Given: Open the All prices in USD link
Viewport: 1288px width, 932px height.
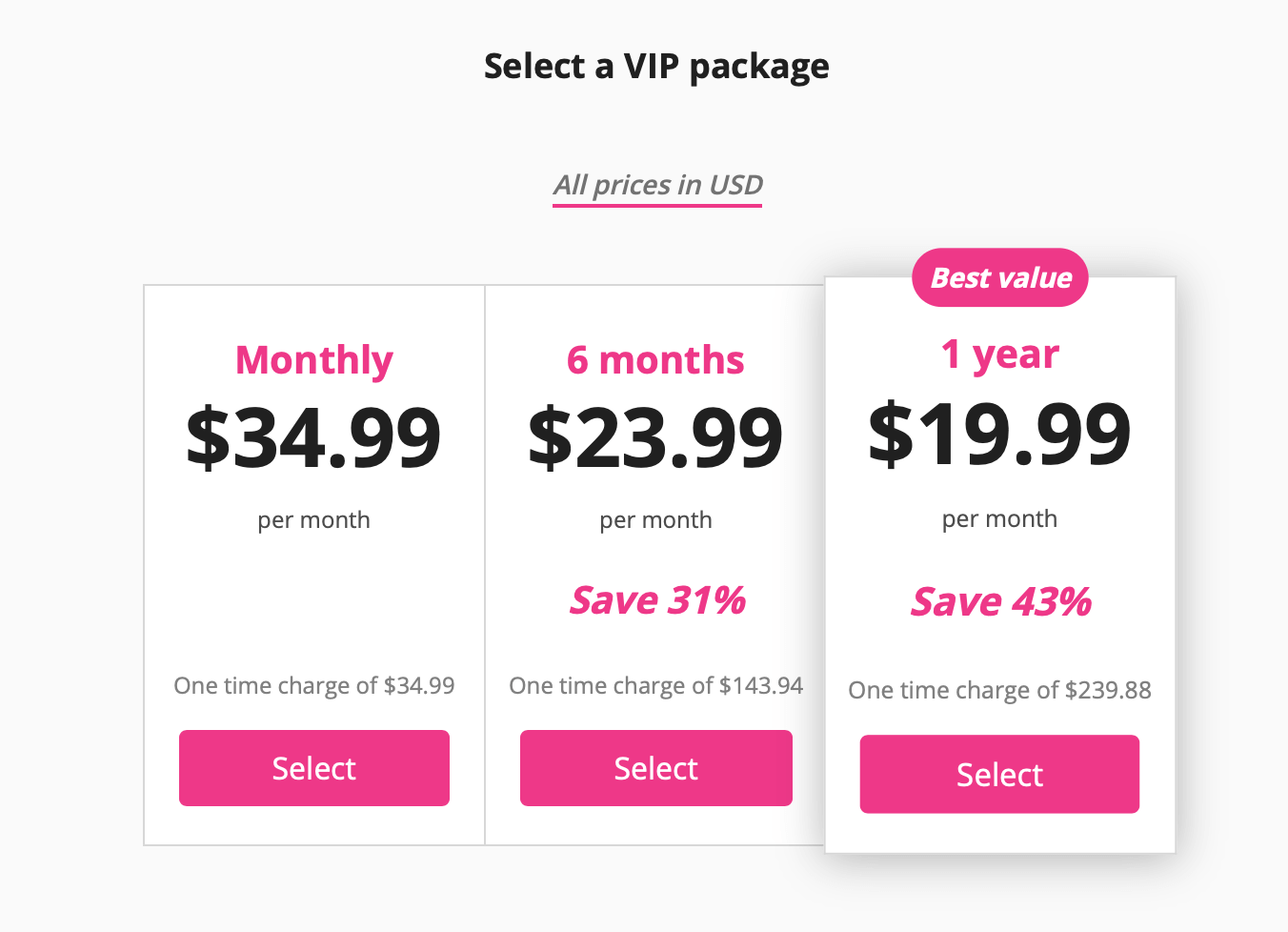Looking at the screenshot, I should coord(658,185).
